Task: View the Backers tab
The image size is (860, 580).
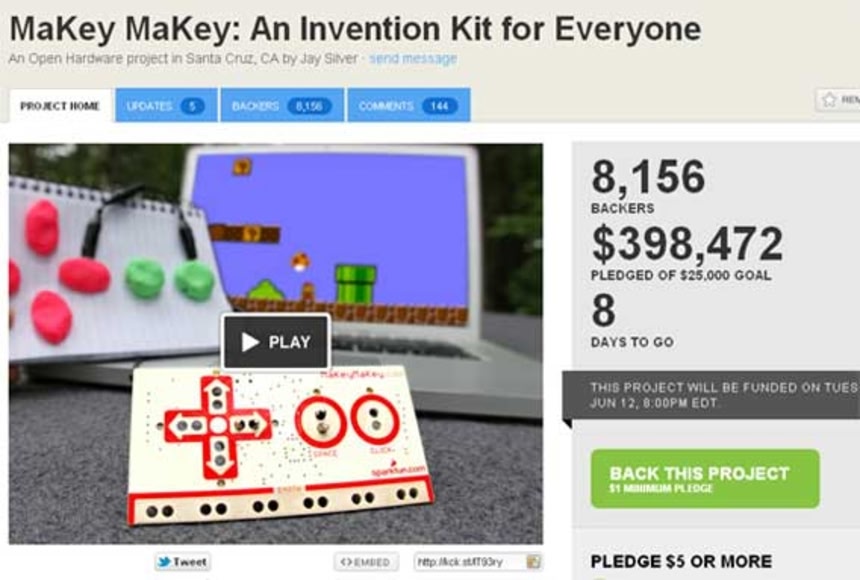Action: [x=282, y=105]
